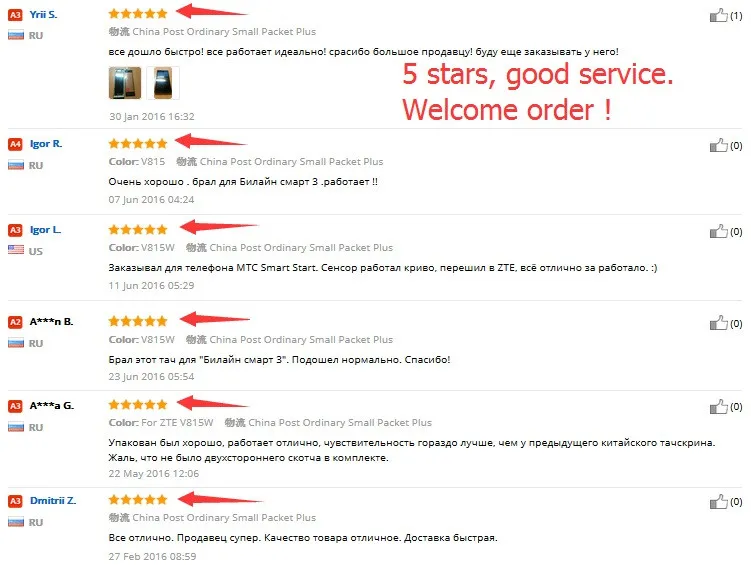Screen dimensions: 751x565
Task: Like Igor R.'s review with thumbs-up
Action: pyautogui.click(x=718, y=145)
